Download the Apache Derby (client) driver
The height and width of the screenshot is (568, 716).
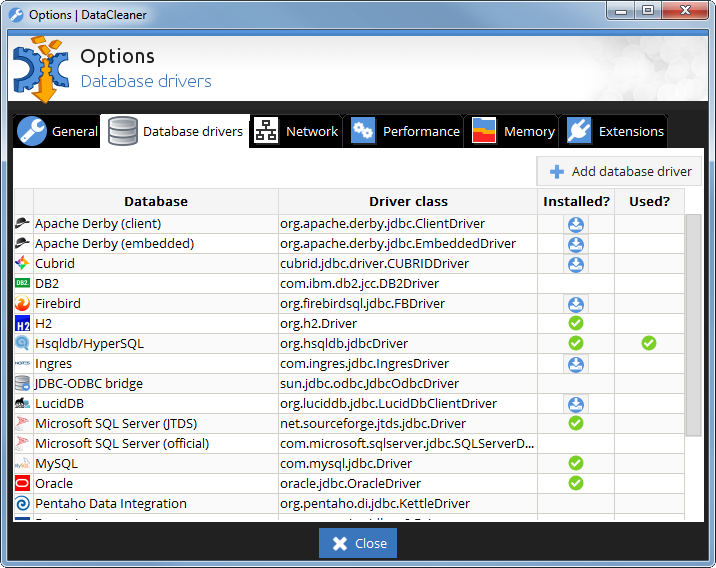click(x=576, y=224)
